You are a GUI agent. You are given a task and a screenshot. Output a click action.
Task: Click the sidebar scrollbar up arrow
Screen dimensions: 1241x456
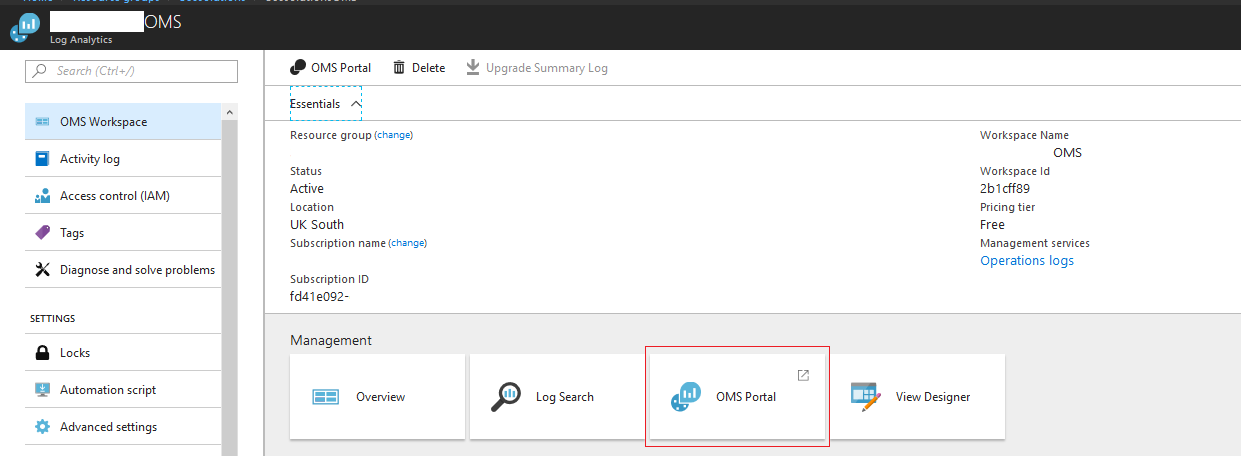tap(229, 111)
